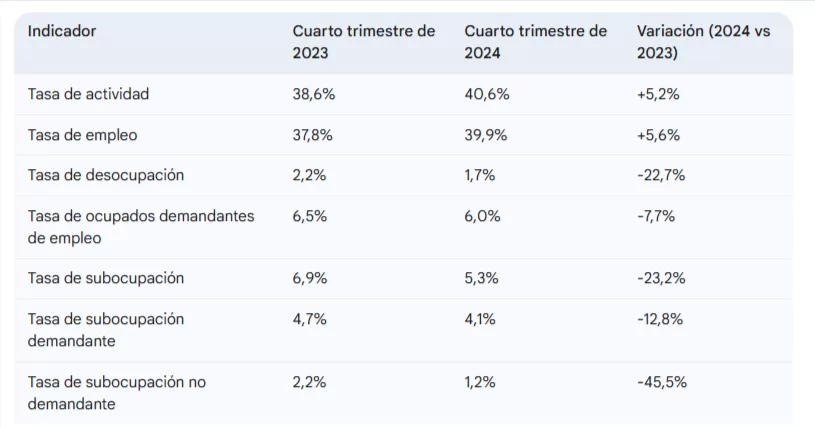This screenshot has width=815, height=427.
Task: Select Tasa de subocupación no demandante label
Action: click(117, 392)
